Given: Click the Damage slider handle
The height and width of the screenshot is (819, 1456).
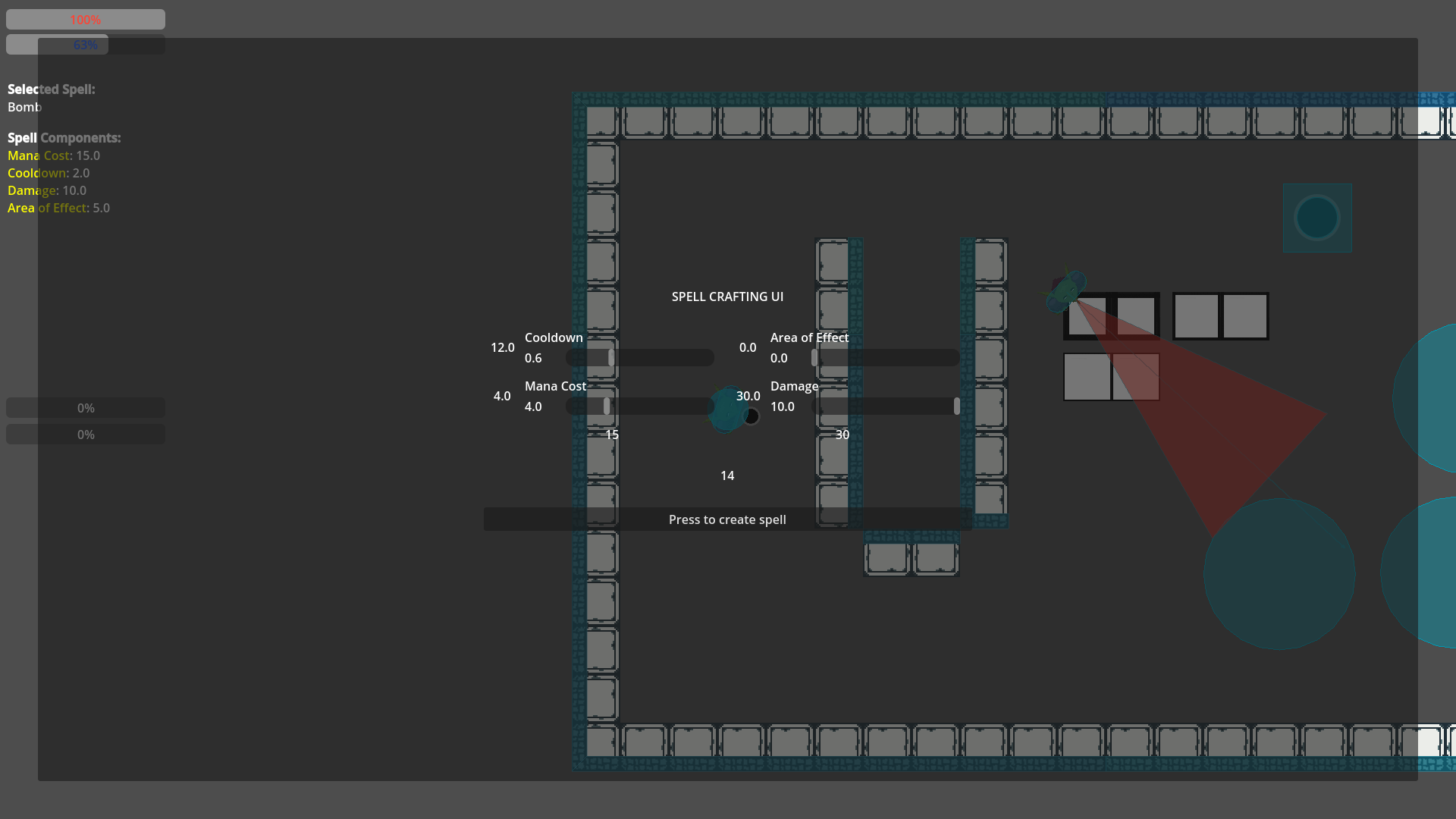Looking at the screenshot, I should (957, 406).
